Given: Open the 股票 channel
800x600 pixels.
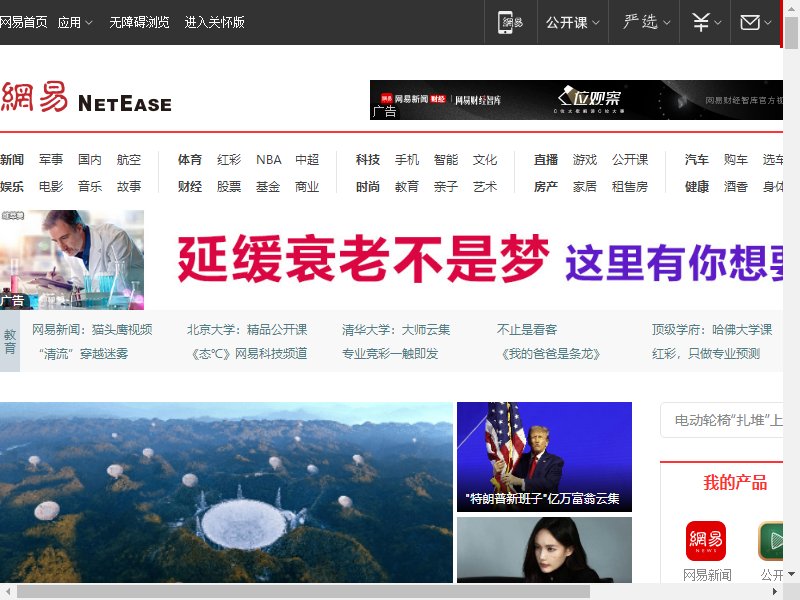Looking at the screenshot, I should click(x=229, y=187).
